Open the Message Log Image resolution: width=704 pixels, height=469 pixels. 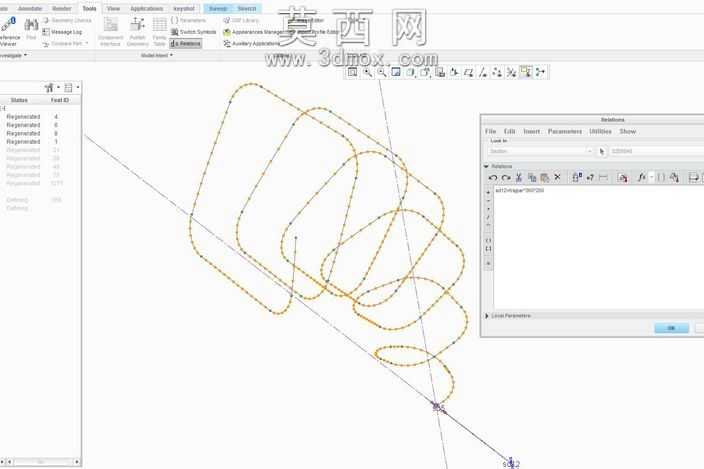[62, 32]
